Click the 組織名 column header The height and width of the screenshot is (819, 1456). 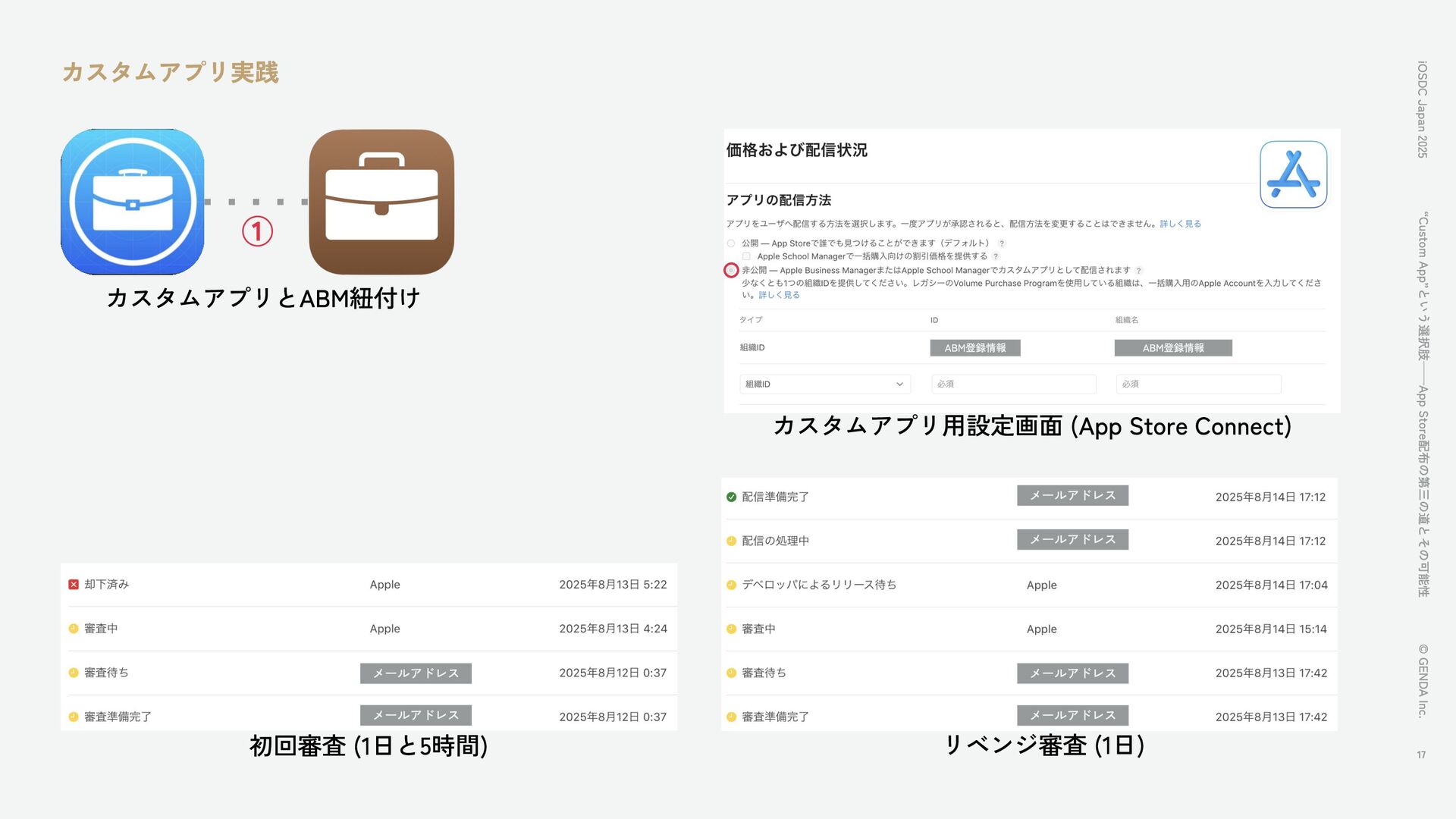click(x=1127, y=320)
